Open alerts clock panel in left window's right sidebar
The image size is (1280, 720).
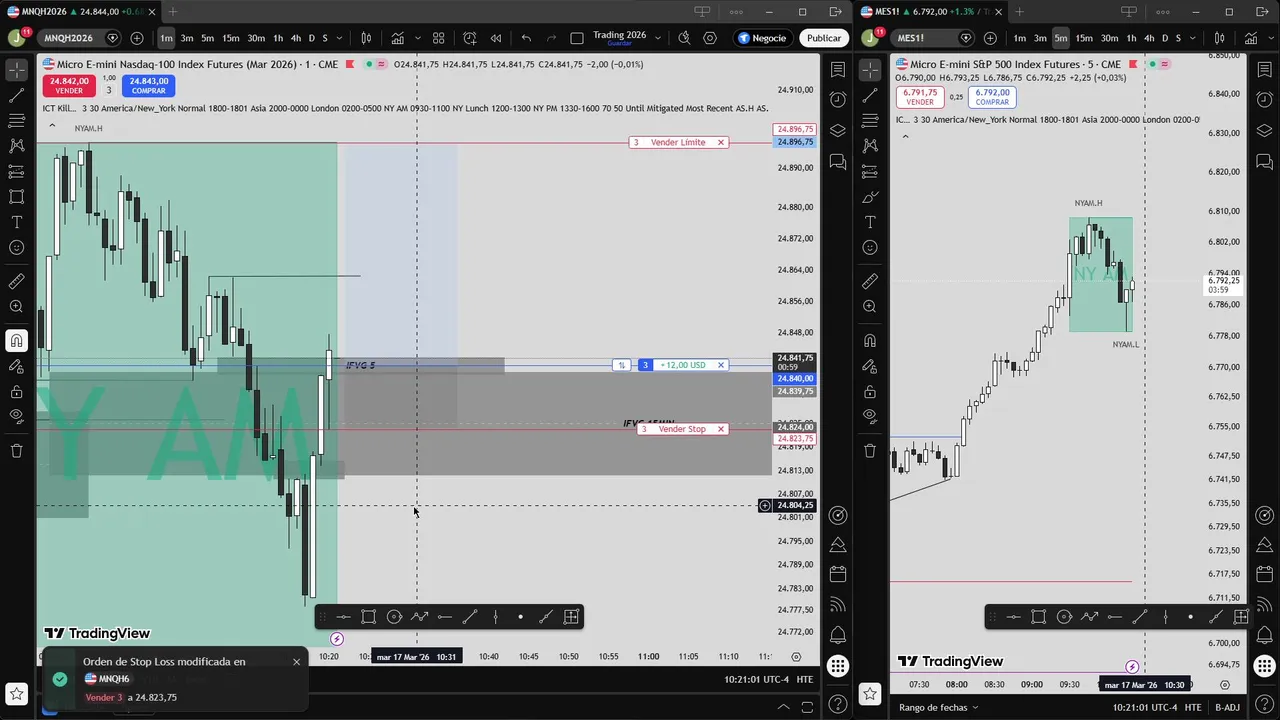click(x=838, y=99)
